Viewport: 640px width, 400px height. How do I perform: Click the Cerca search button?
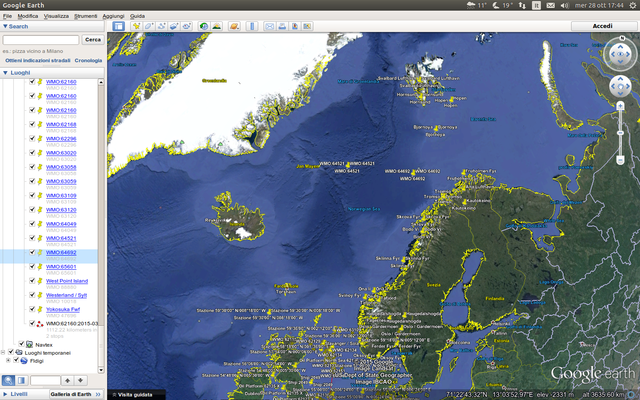click(x=93, y=40)
